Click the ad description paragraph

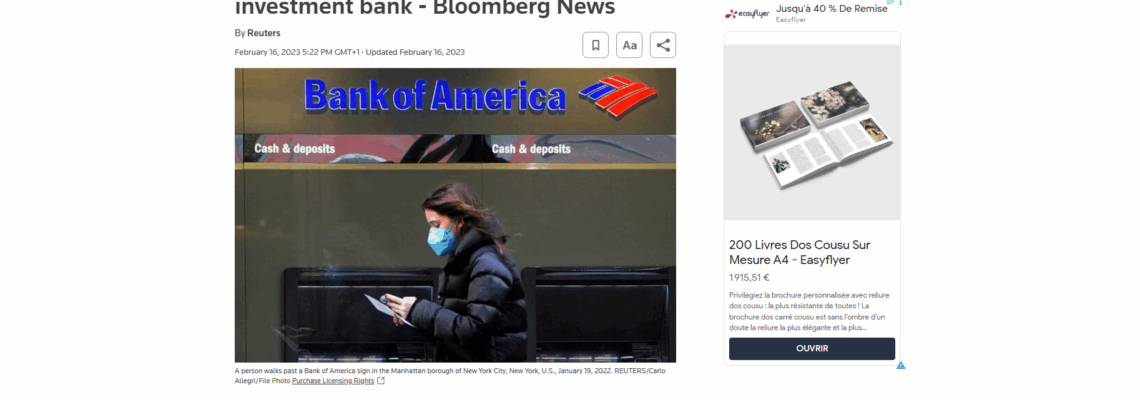click(x=809, y=311)
